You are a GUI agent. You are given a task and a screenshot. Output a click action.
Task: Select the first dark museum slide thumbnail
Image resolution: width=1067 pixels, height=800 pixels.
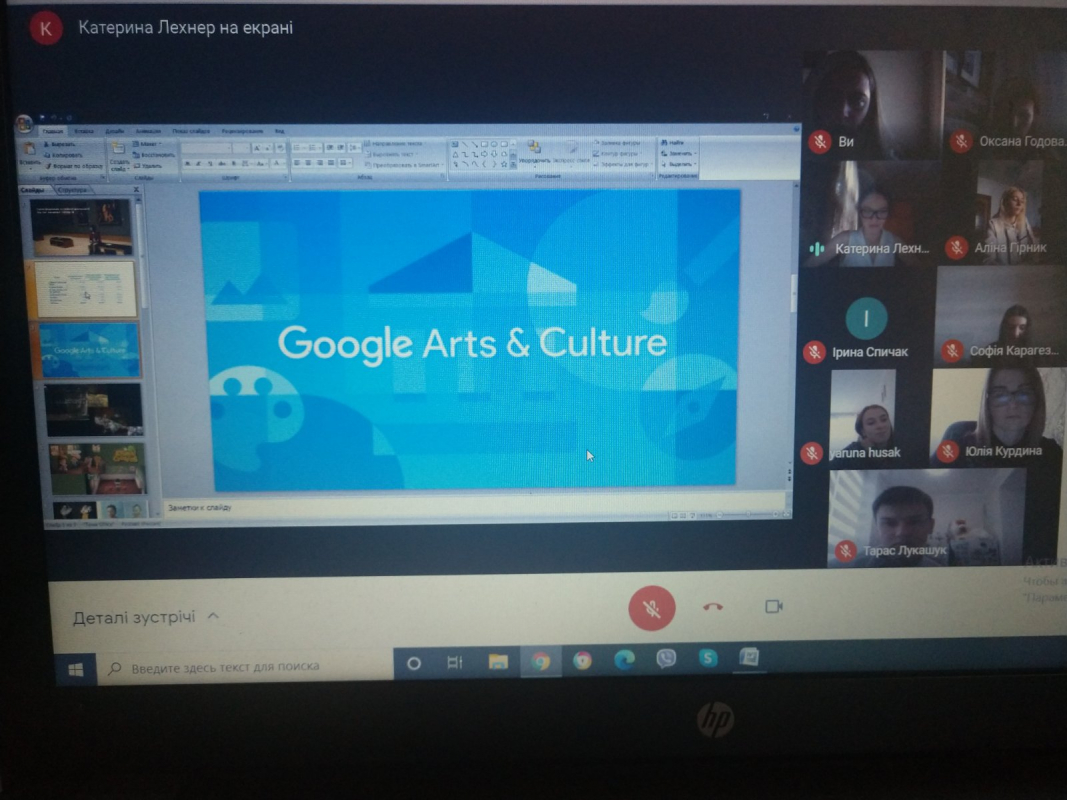pos(80,227)
